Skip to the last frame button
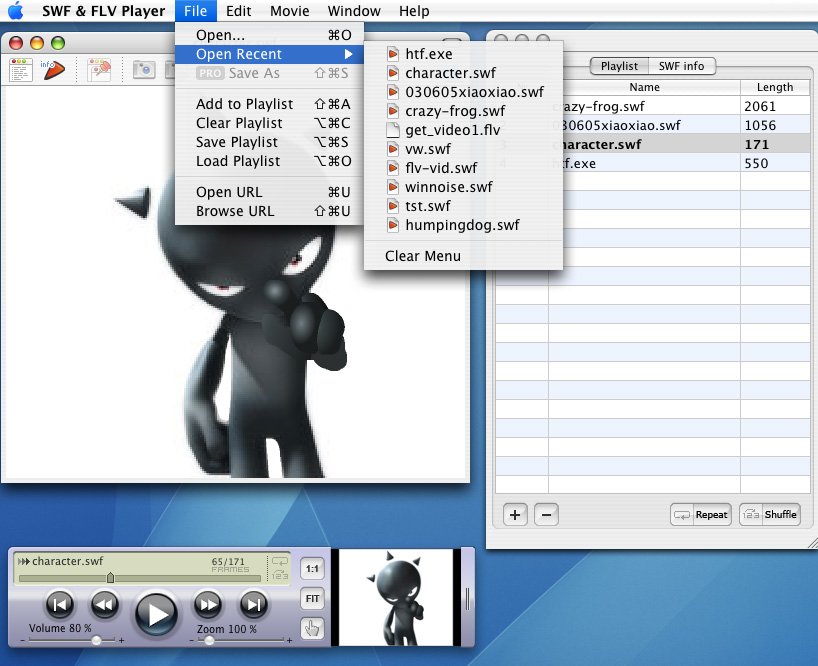The image size is (818, 666). [254, 604]
